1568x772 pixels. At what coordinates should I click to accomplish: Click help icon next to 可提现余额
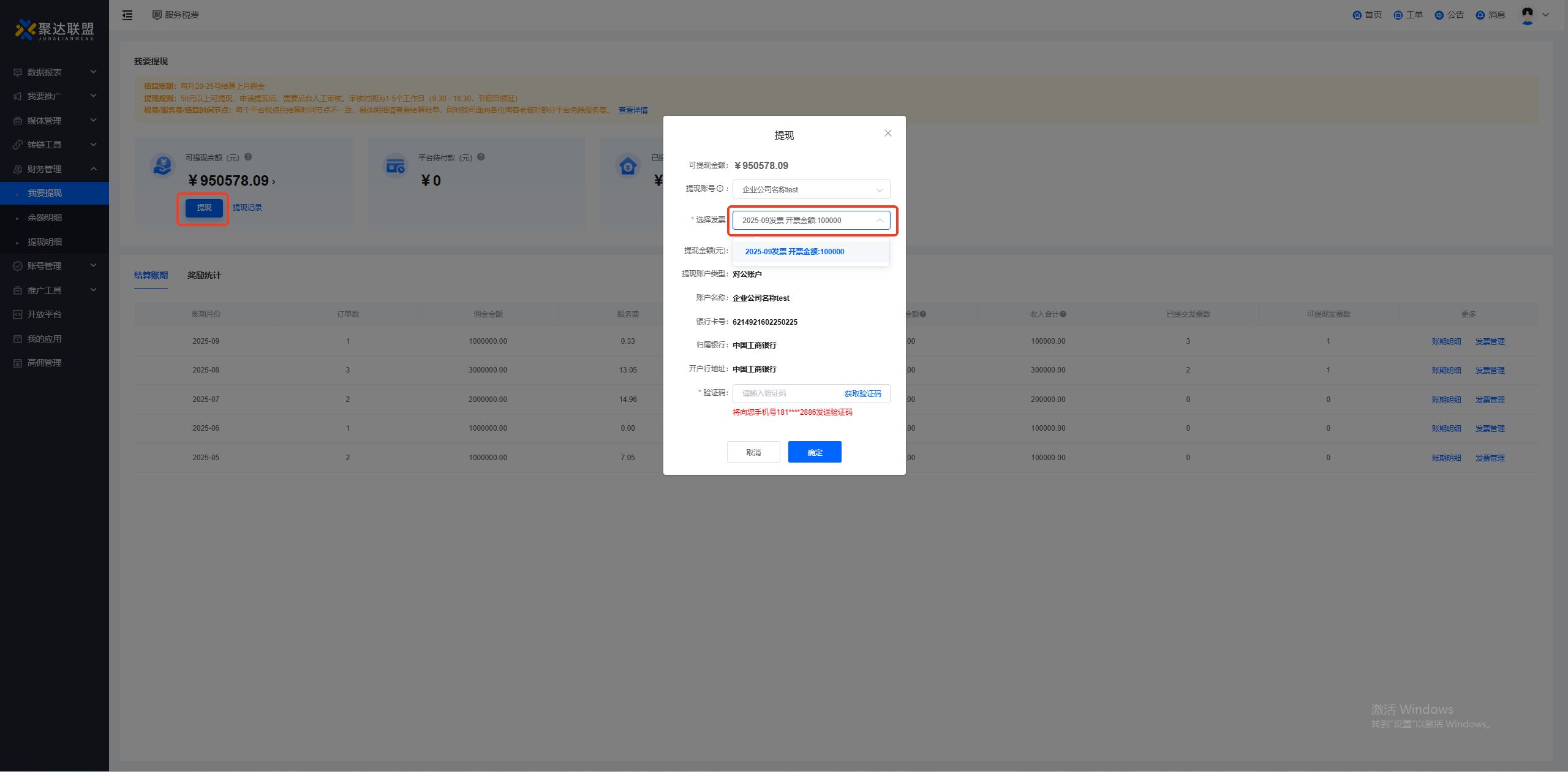coord(248,157)
